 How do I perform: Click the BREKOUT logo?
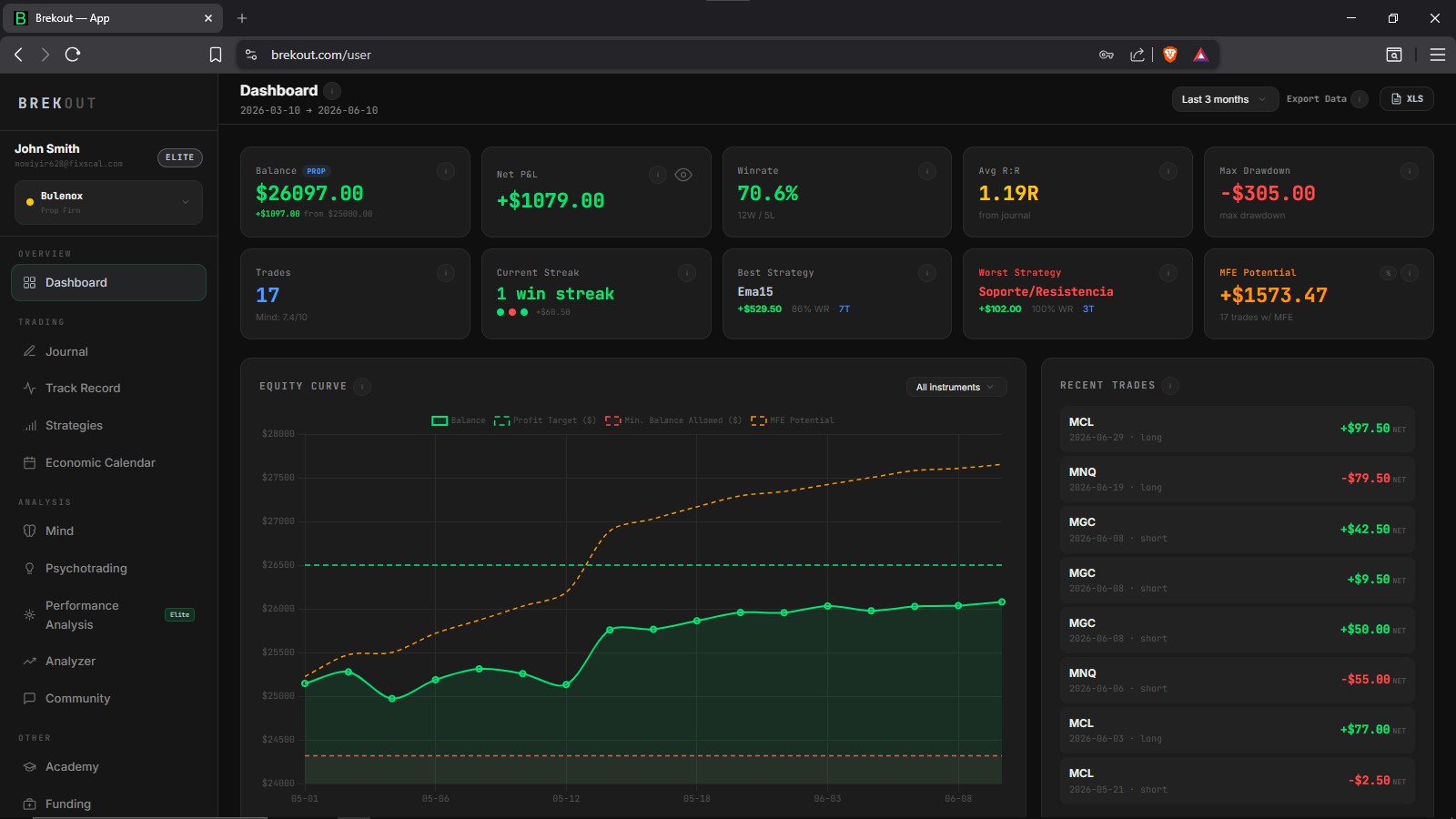pos(56,104)
